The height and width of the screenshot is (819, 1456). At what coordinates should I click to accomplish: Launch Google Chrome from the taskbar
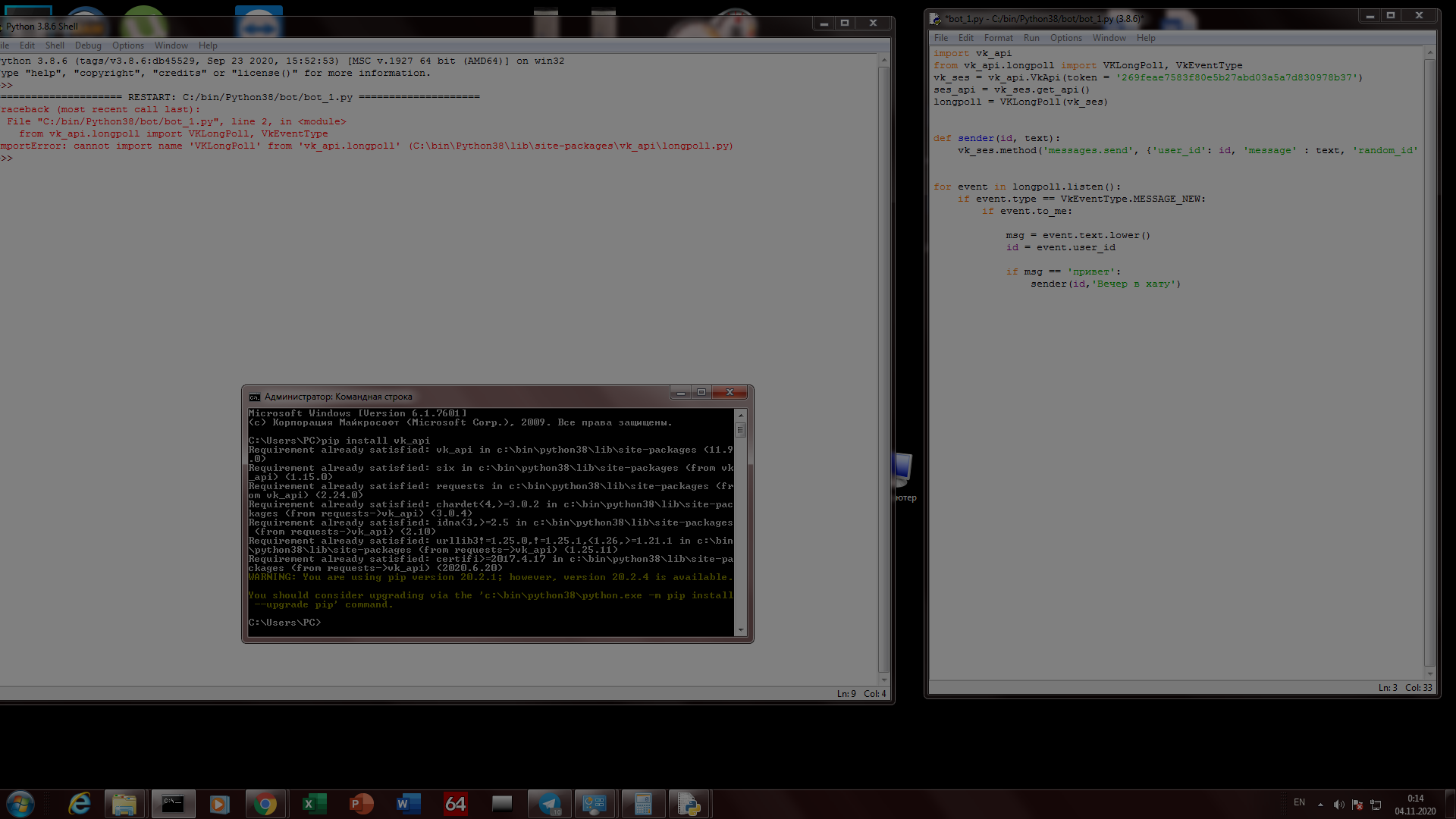click(265, 804)
